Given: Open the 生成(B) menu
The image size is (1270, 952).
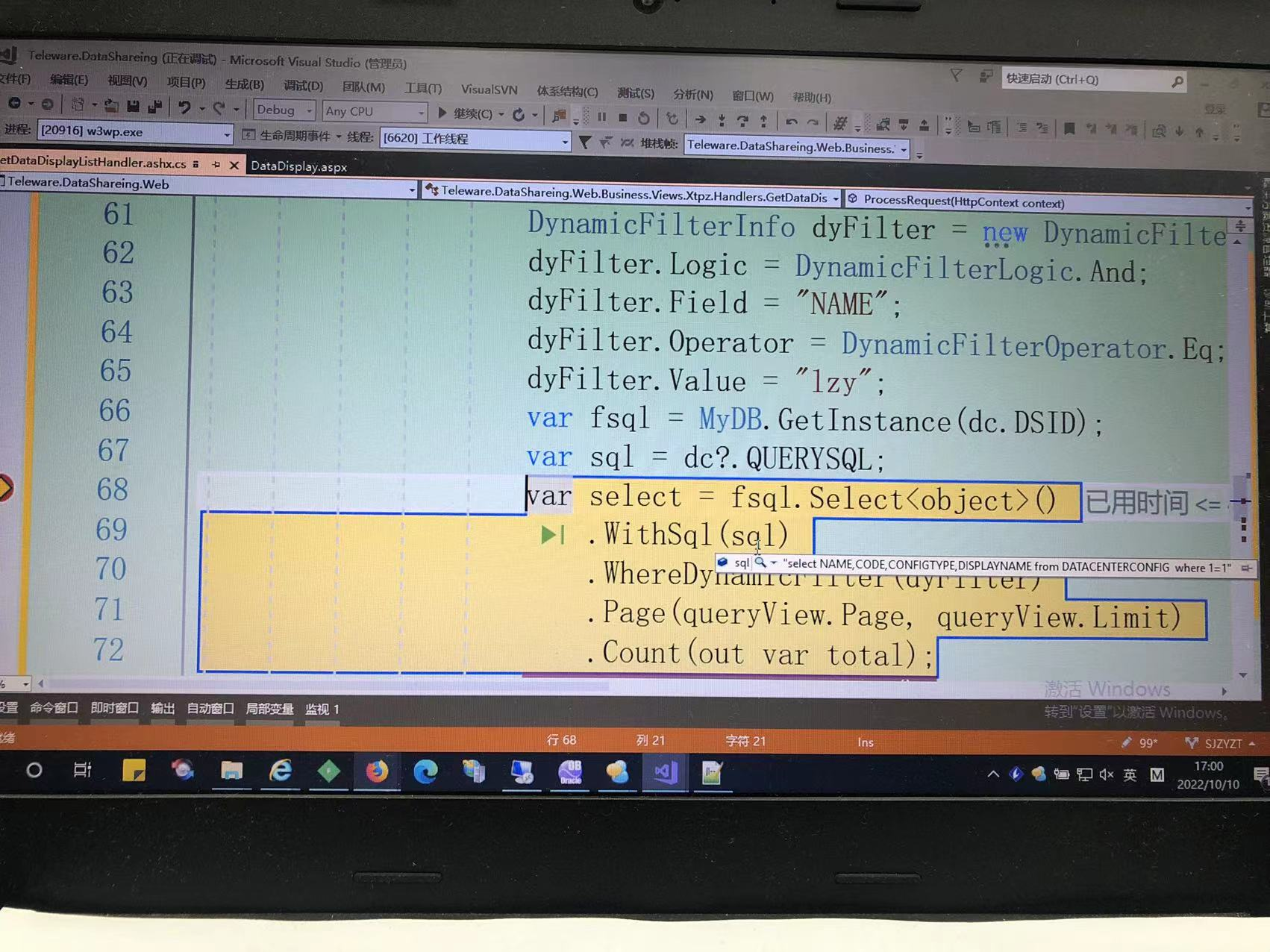Looking at the screenshot, I should point(244,84).
